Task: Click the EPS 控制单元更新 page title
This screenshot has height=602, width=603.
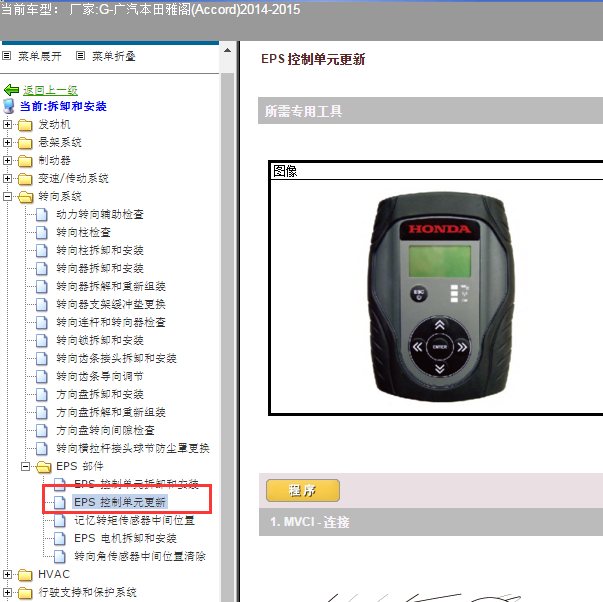Action: pyautogui.click(x=313, y=59)
